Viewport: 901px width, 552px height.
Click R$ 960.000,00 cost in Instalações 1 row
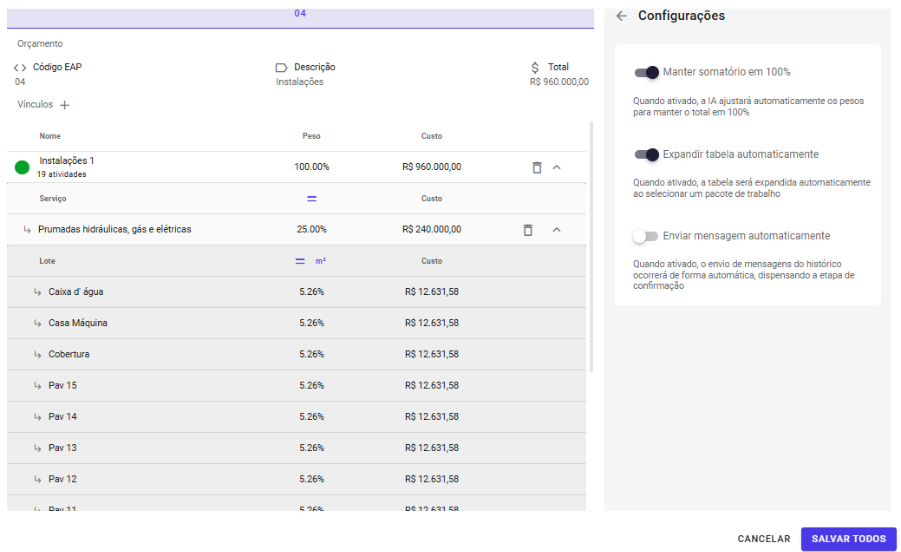point(432,167)
